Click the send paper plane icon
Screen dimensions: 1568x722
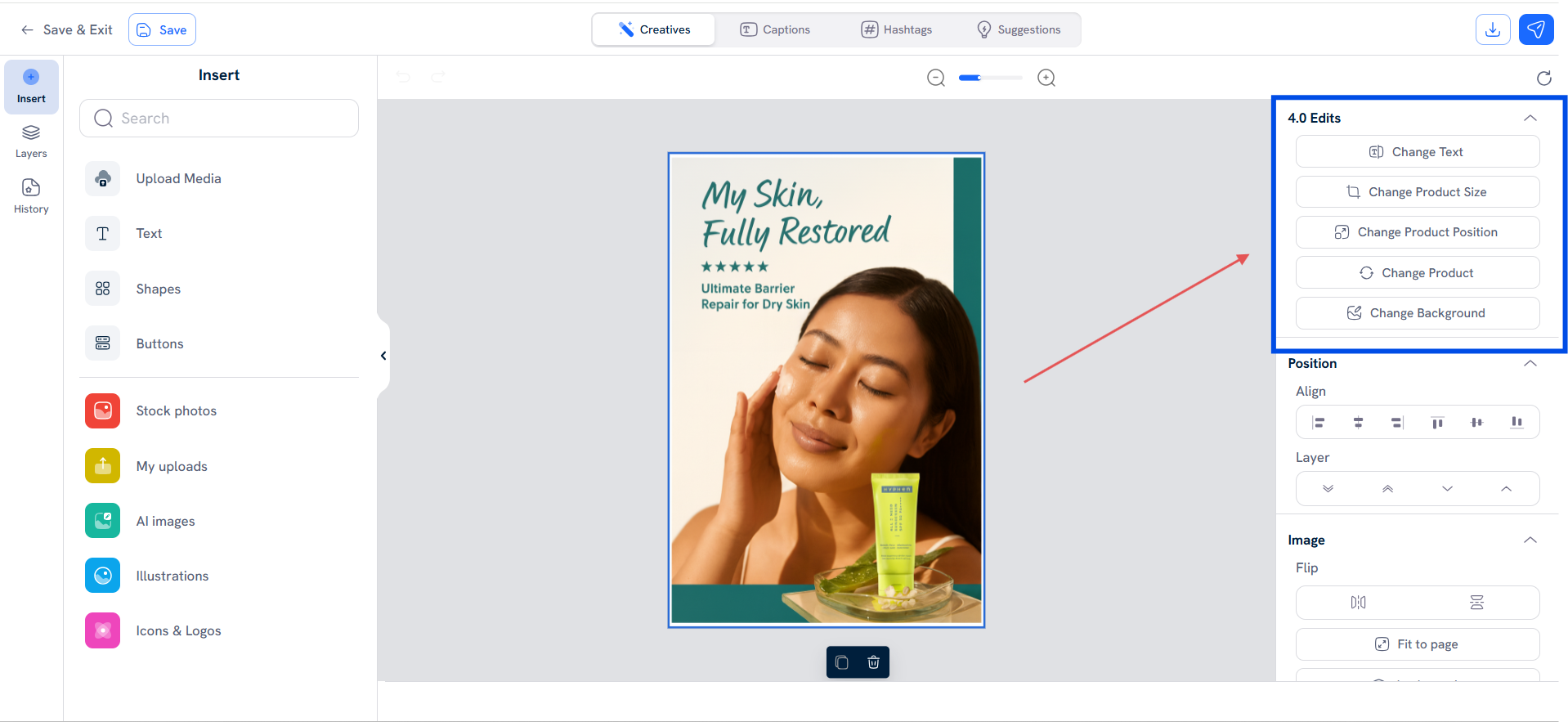click(x=1535, y=29)
